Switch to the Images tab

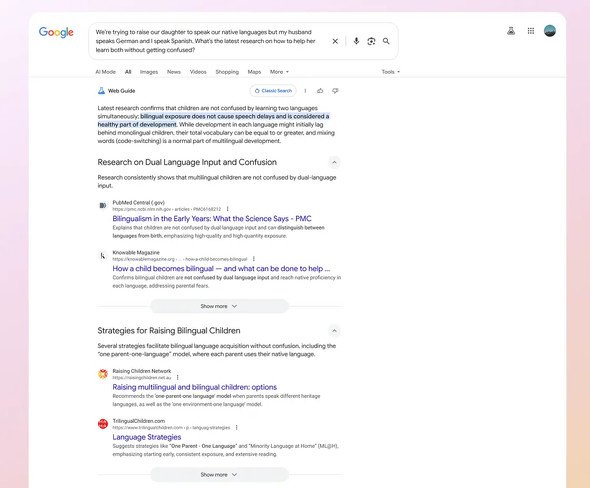pos(149,72)
